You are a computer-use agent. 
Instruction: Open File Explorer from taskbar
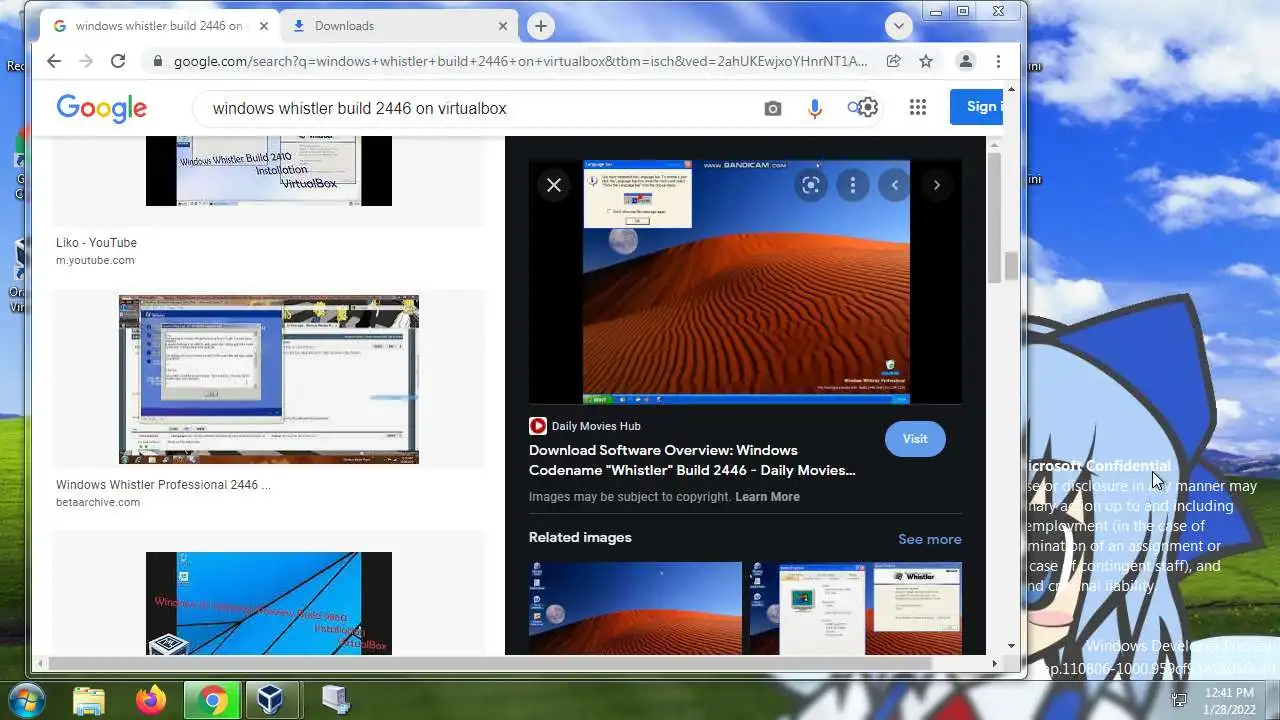coord(89,699)
